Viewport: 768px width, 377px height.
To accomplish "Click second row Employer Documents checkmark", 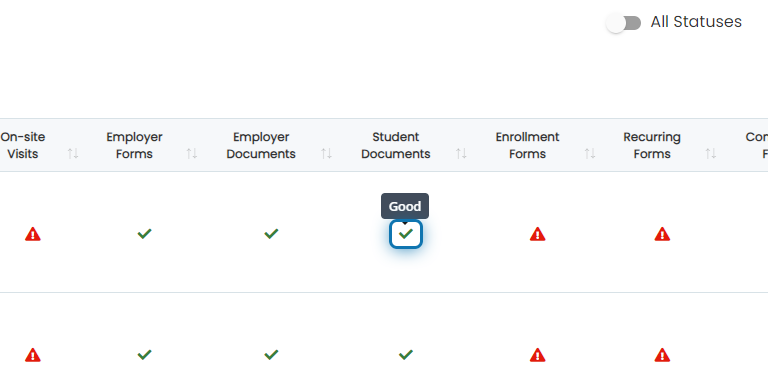I will [x=271, y=354].
